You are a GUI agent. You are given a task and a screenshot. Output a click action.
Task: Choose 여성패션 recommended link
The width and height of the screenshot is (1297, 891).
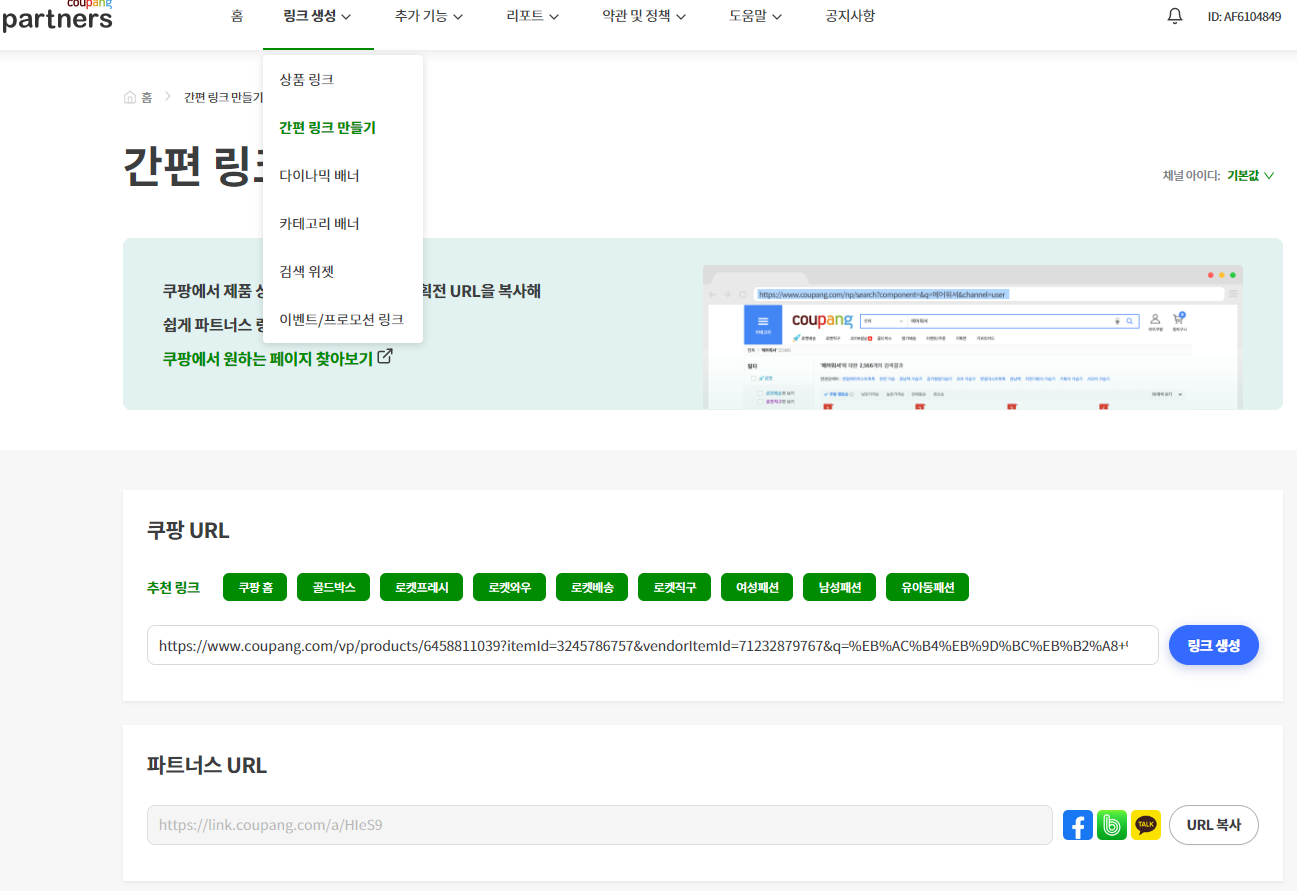[x=757, y=587]
